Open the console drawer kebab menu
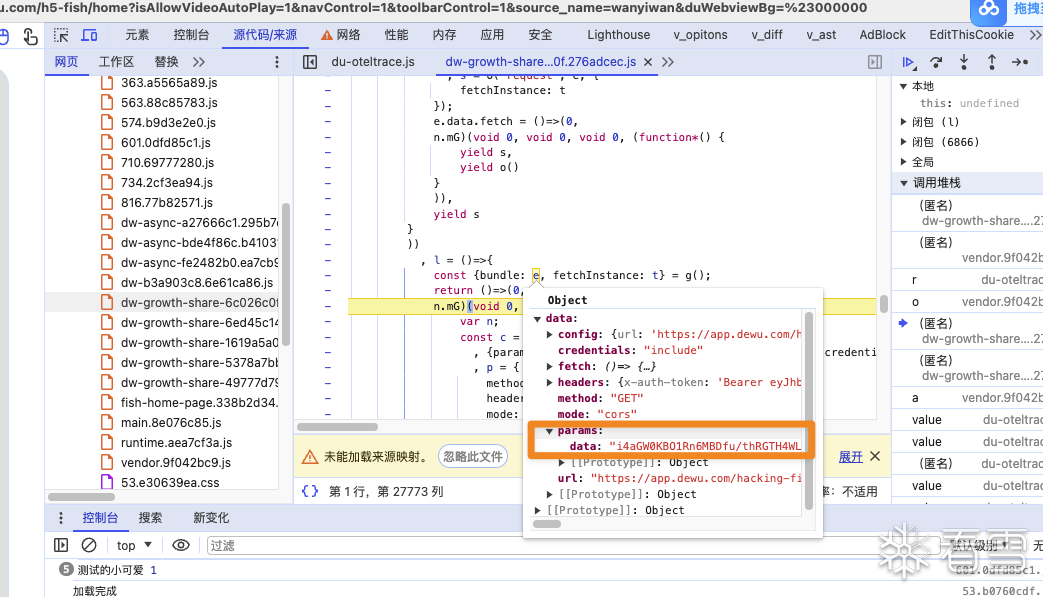 tap(61, 518)
